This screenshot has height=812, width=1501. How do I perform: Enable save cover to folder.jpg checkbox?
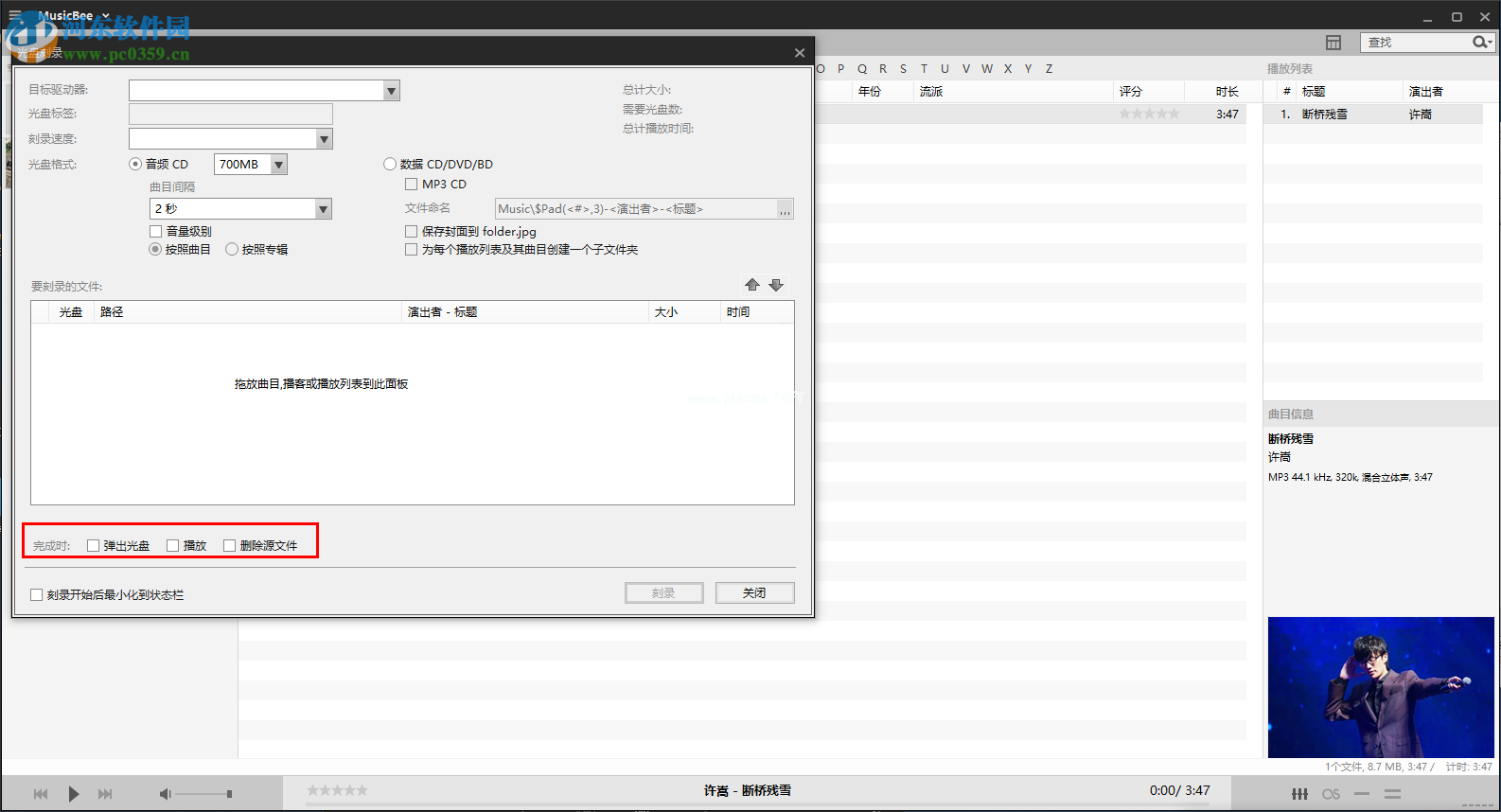click(x=412, y=231)
